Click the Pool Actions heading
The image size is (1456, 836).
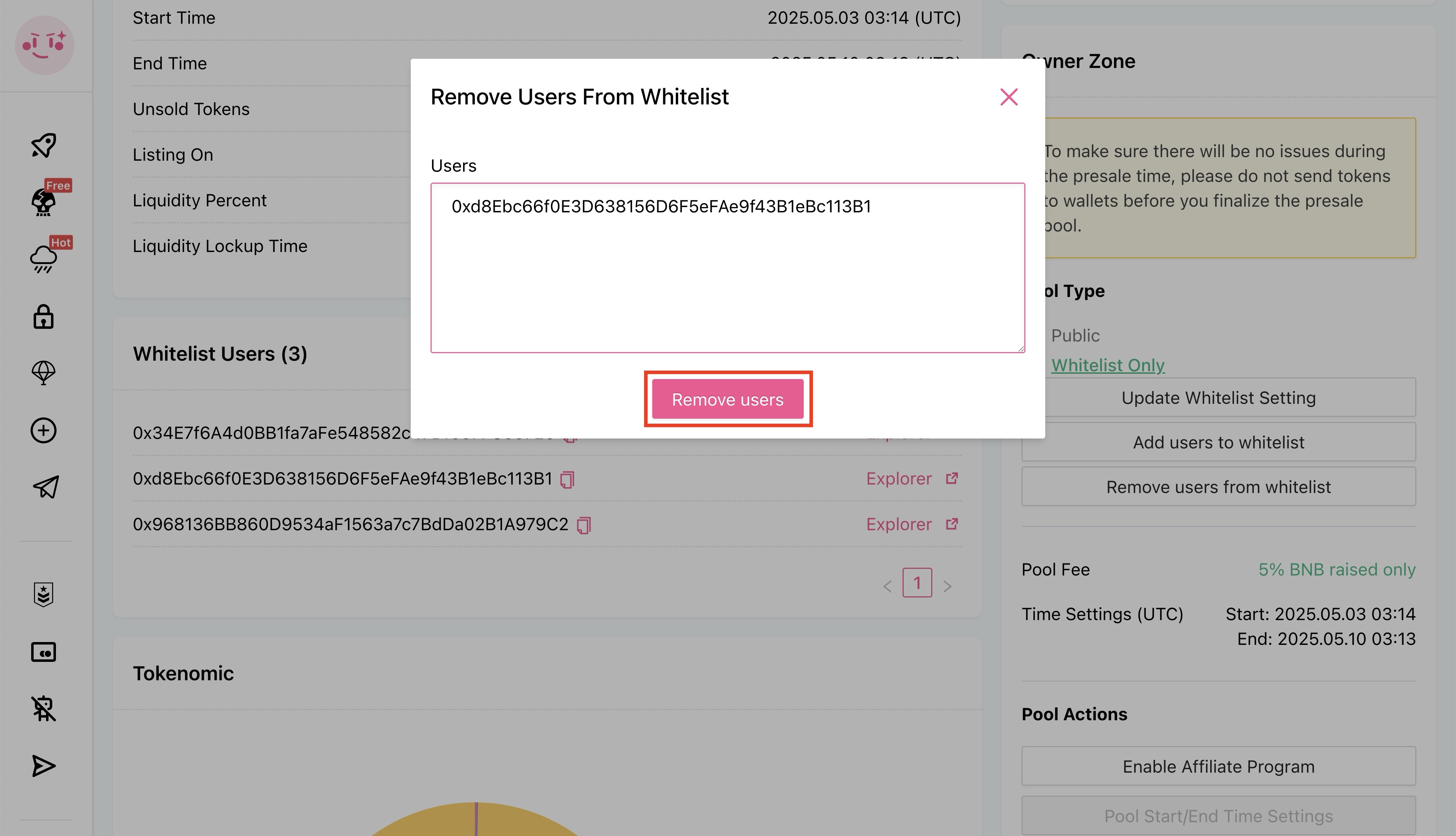(1075, 714)
